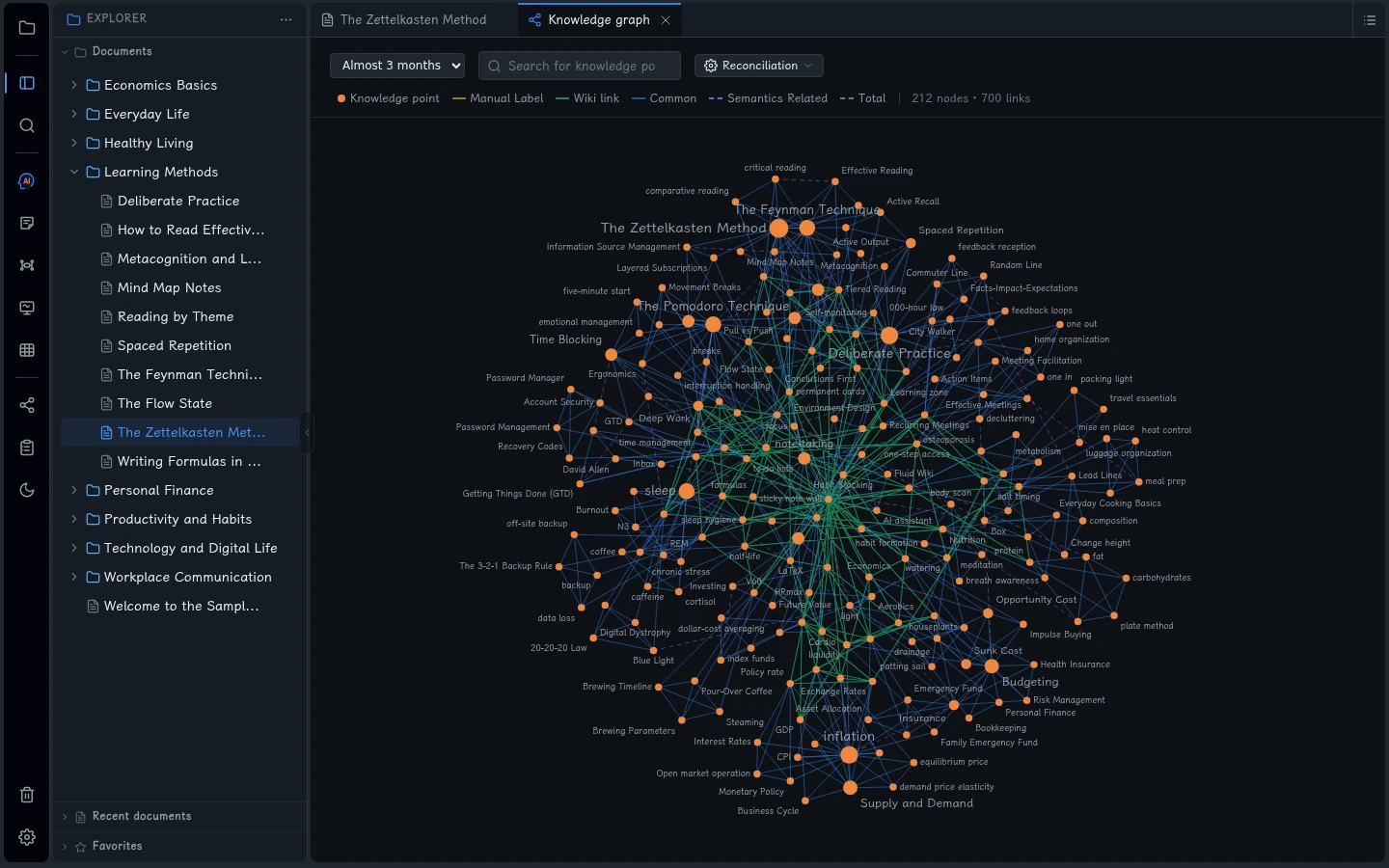Open the sticky note sidebar icon
This screenshot has width=1389, height=868.
point(27,224)
